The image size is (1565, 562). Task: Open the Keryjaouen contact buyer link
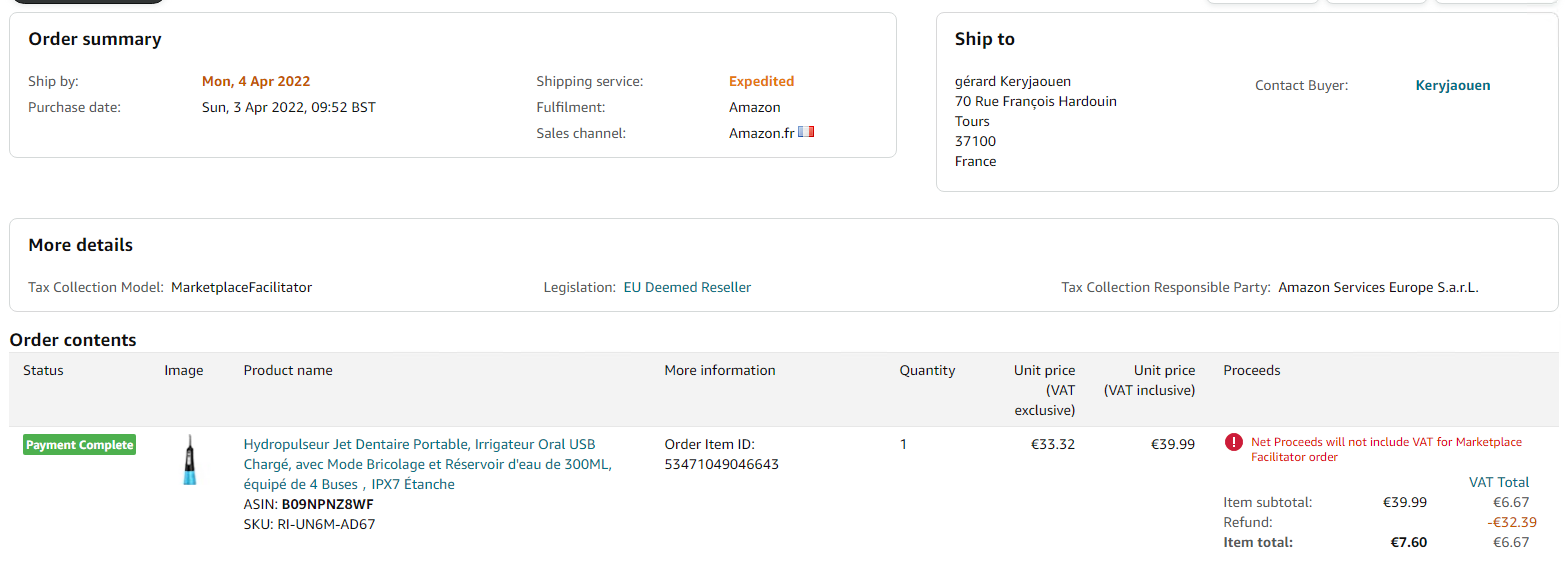point(1452,86)
